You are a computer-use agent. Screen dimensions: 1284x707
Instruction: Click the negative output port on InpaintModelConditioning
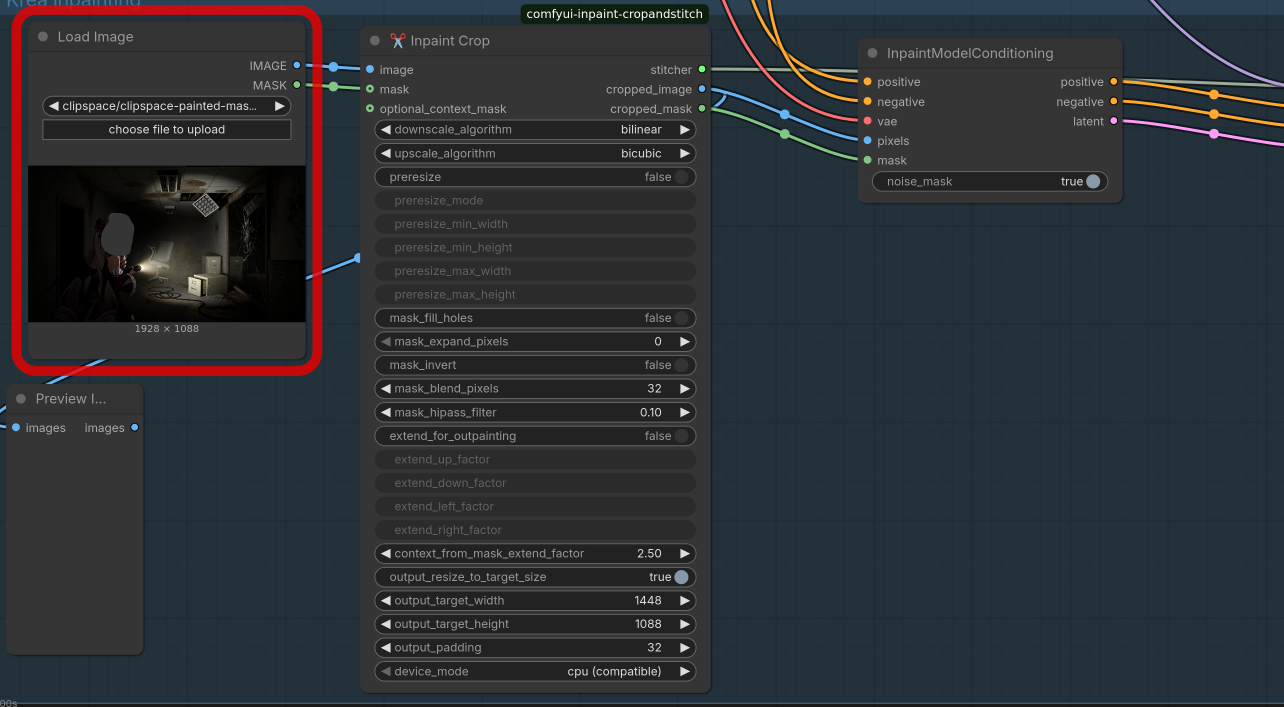tap(1114, 102)
